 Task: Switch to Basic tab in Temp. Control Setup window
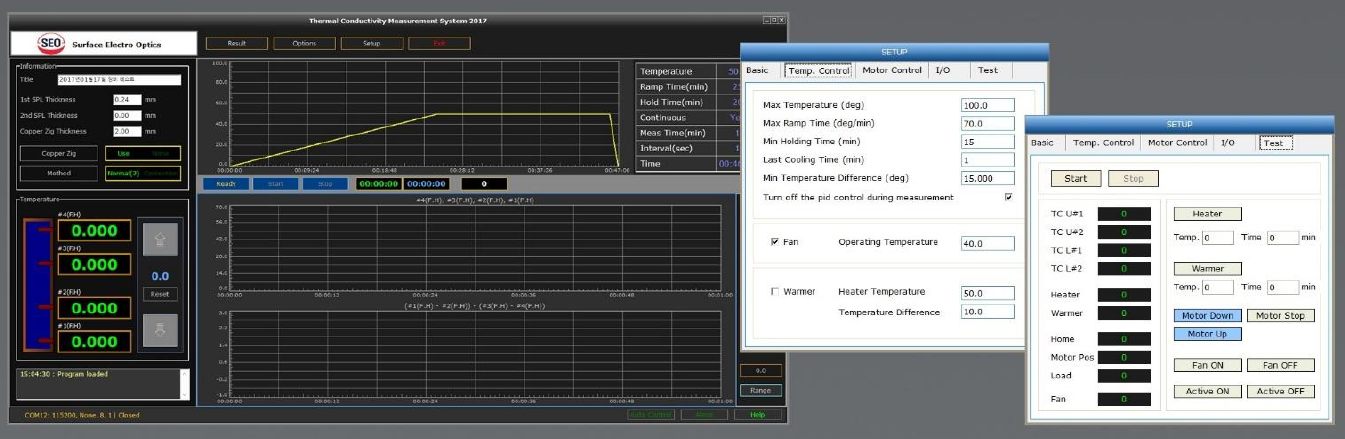tap(757, 70)
